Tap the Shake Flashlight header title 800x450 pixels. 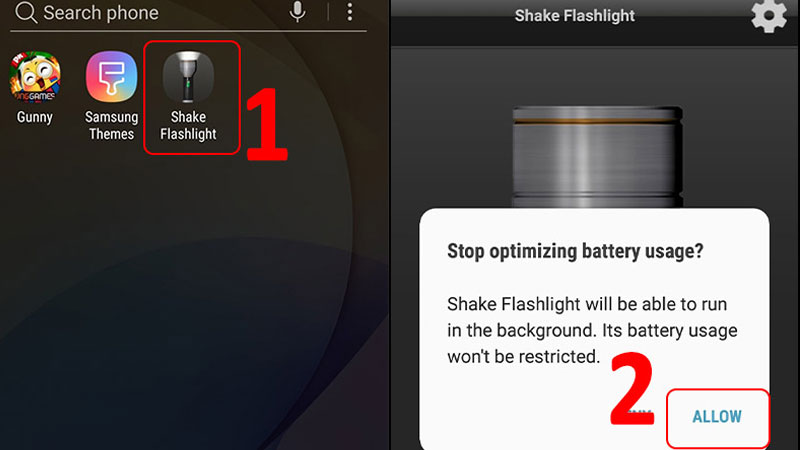tap(574, 16)
